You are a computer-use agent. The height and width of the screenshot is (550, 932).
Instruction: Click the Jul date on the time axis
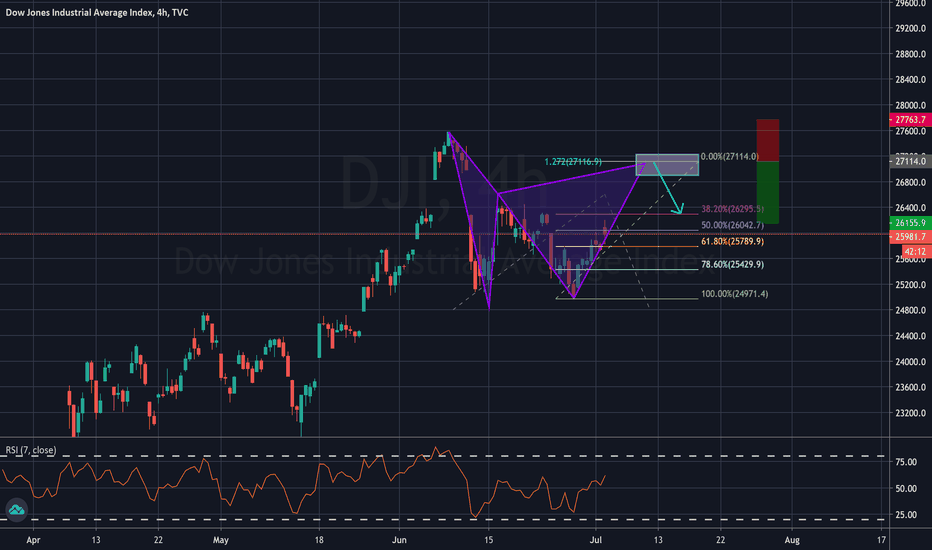point(596,540)
